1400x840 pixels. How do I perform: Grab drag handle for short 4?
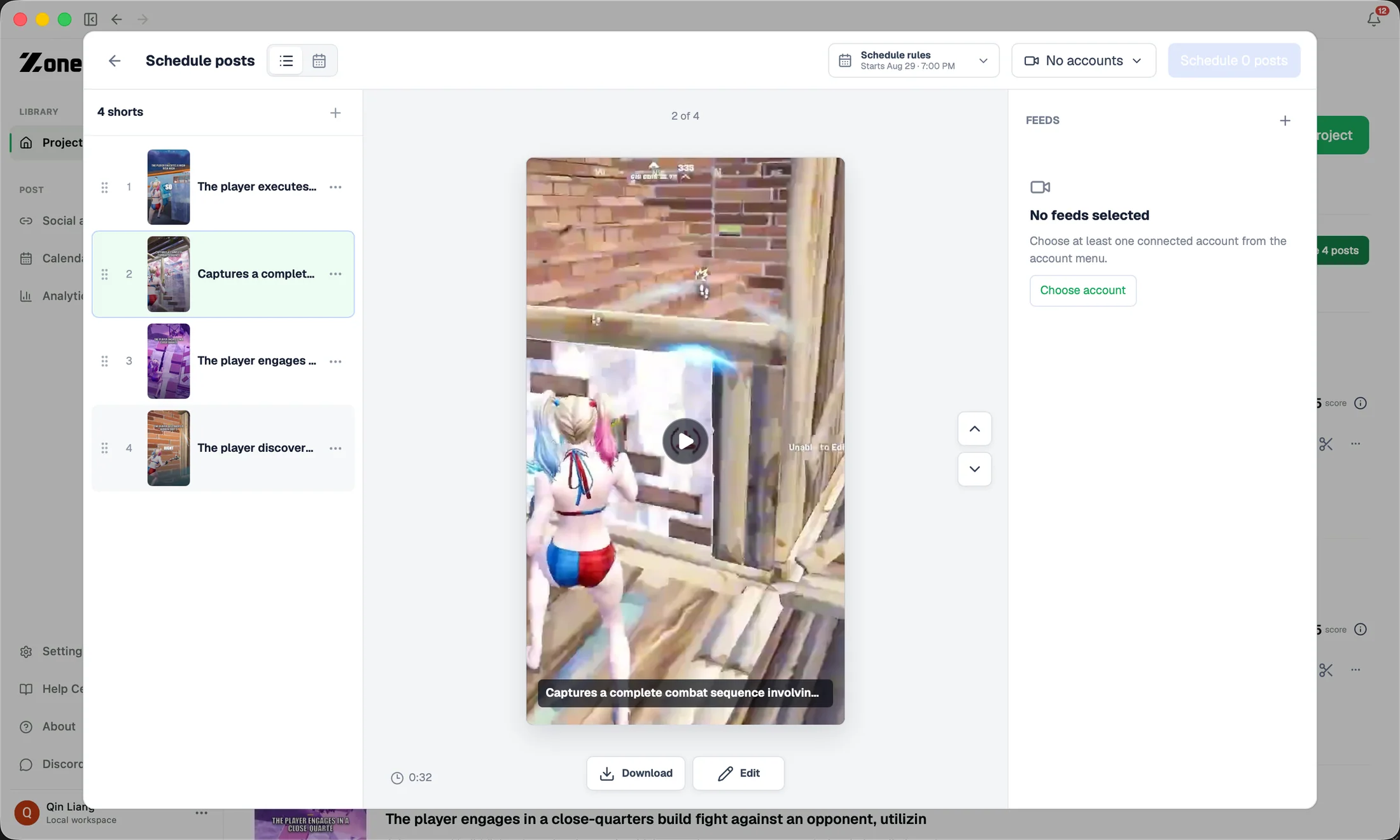(104, 448)
